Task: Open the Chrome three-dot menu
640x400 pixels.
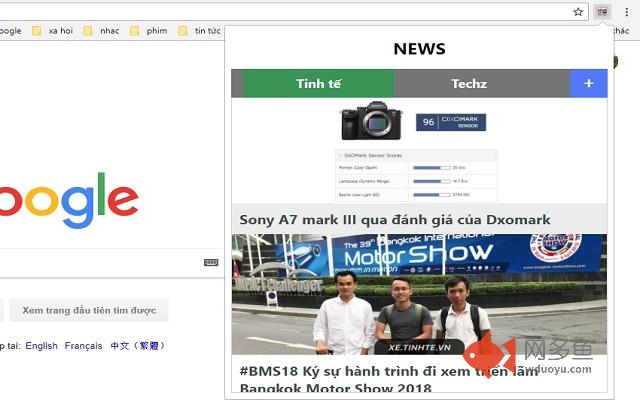Action: pos(627,12)
